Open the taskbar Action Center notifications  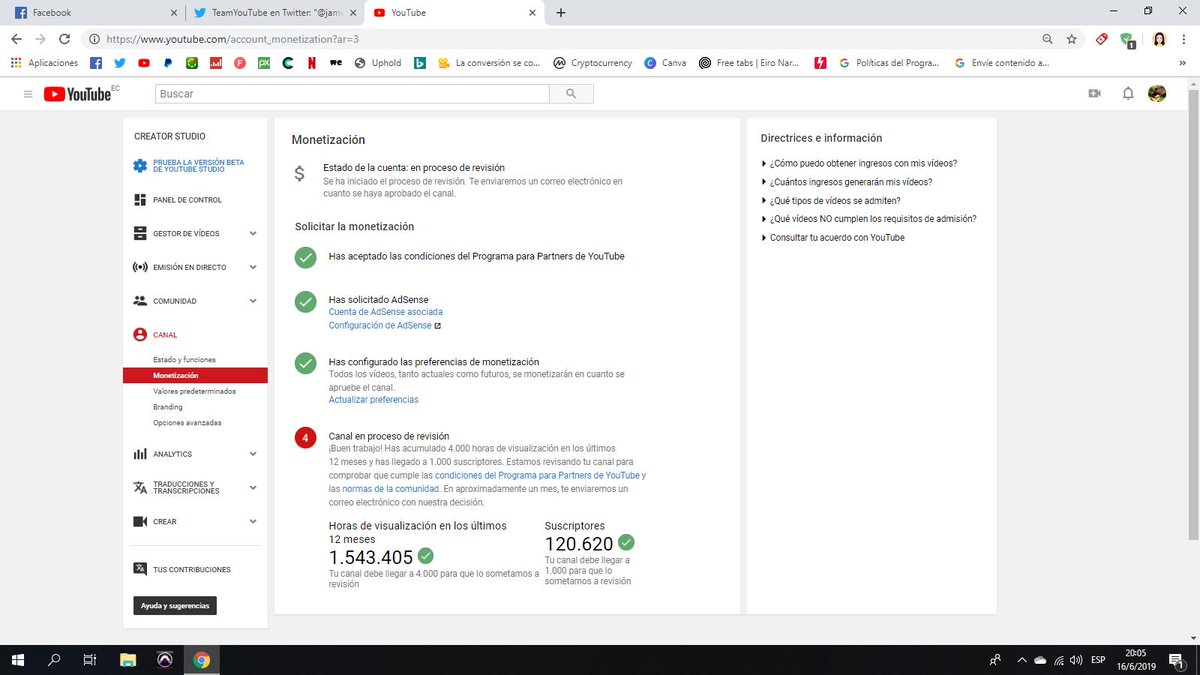tap(1176, 660)
